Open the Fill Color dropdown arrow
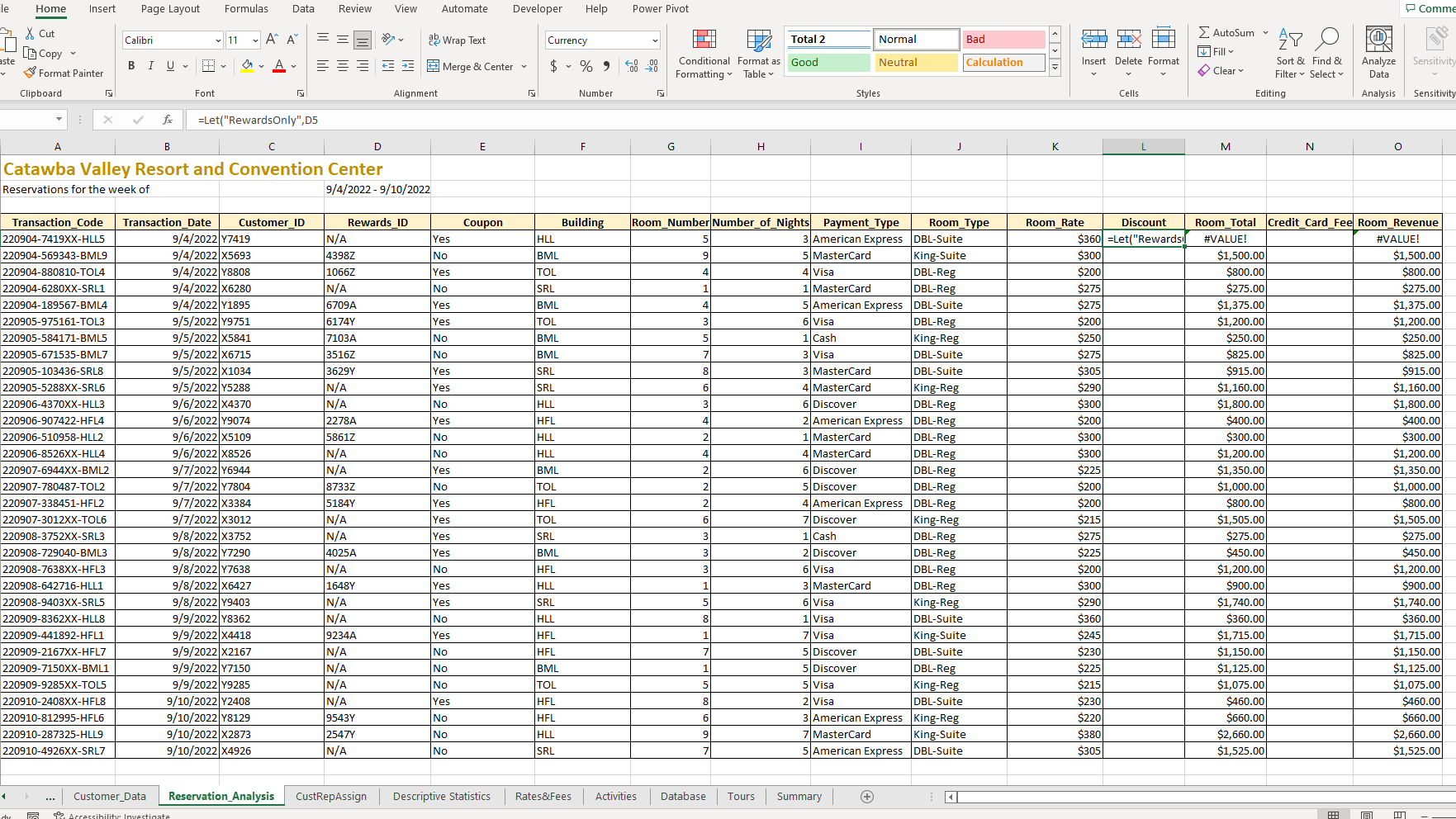The height and width of the screenshot is (819, 1456). pyautogui.click(x=261, y=67)
